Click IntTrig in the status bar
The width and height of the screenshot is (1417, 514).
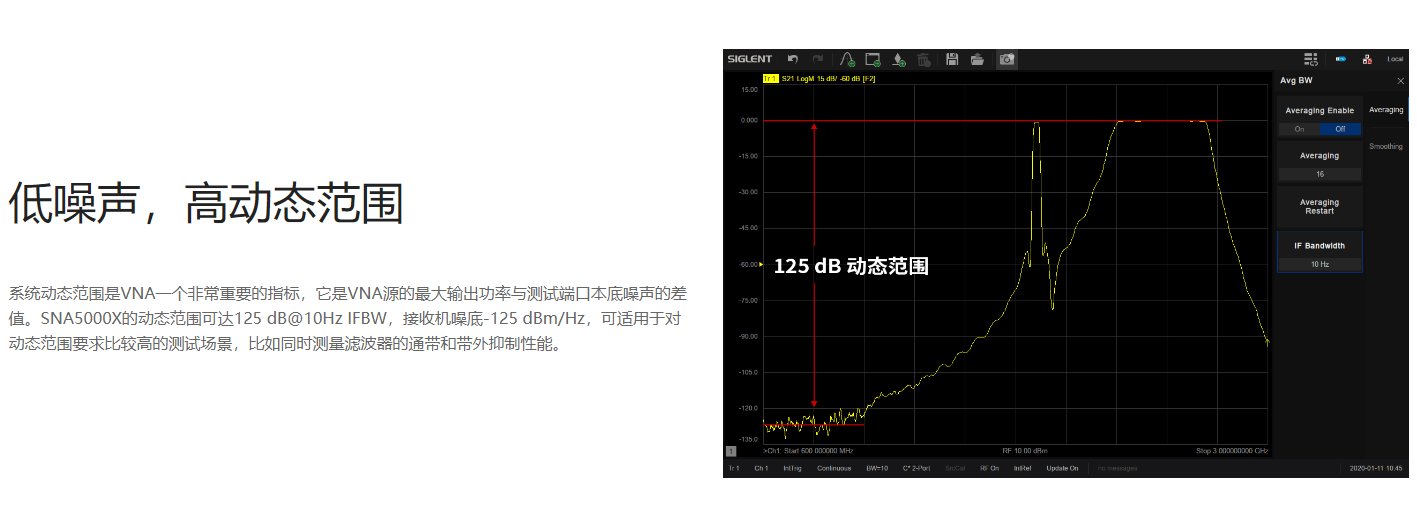tap(792, 468)
